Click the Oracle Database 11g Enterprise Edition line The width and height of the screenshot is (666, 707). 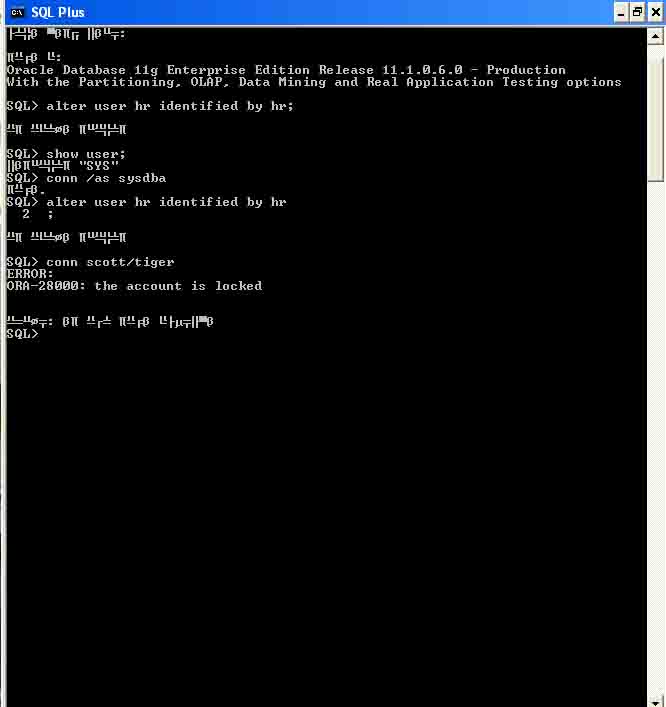point(286,70)
